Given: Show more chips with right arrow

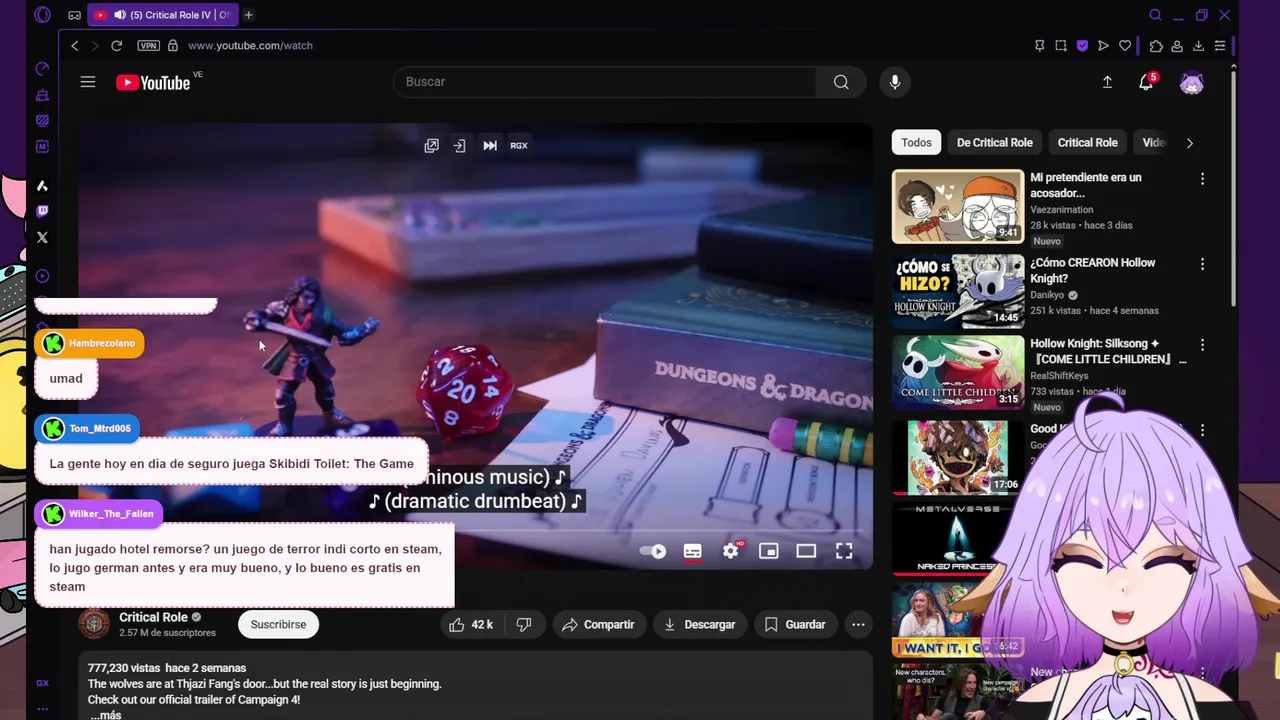Looking at the screenshot, I should point(1189,143).
